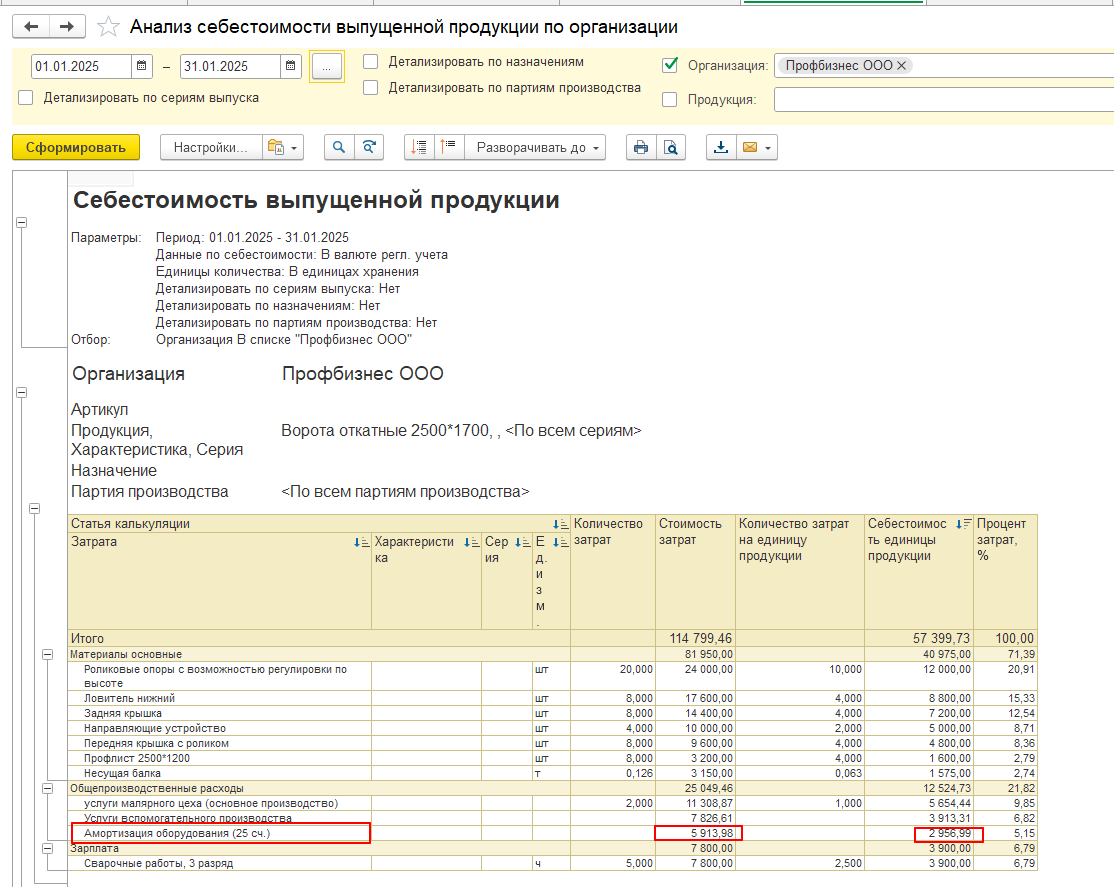This screenshot has height=887, width=1114.
Task: Open dropdown arrow beside email icon
Action: (x=768, y=148)
